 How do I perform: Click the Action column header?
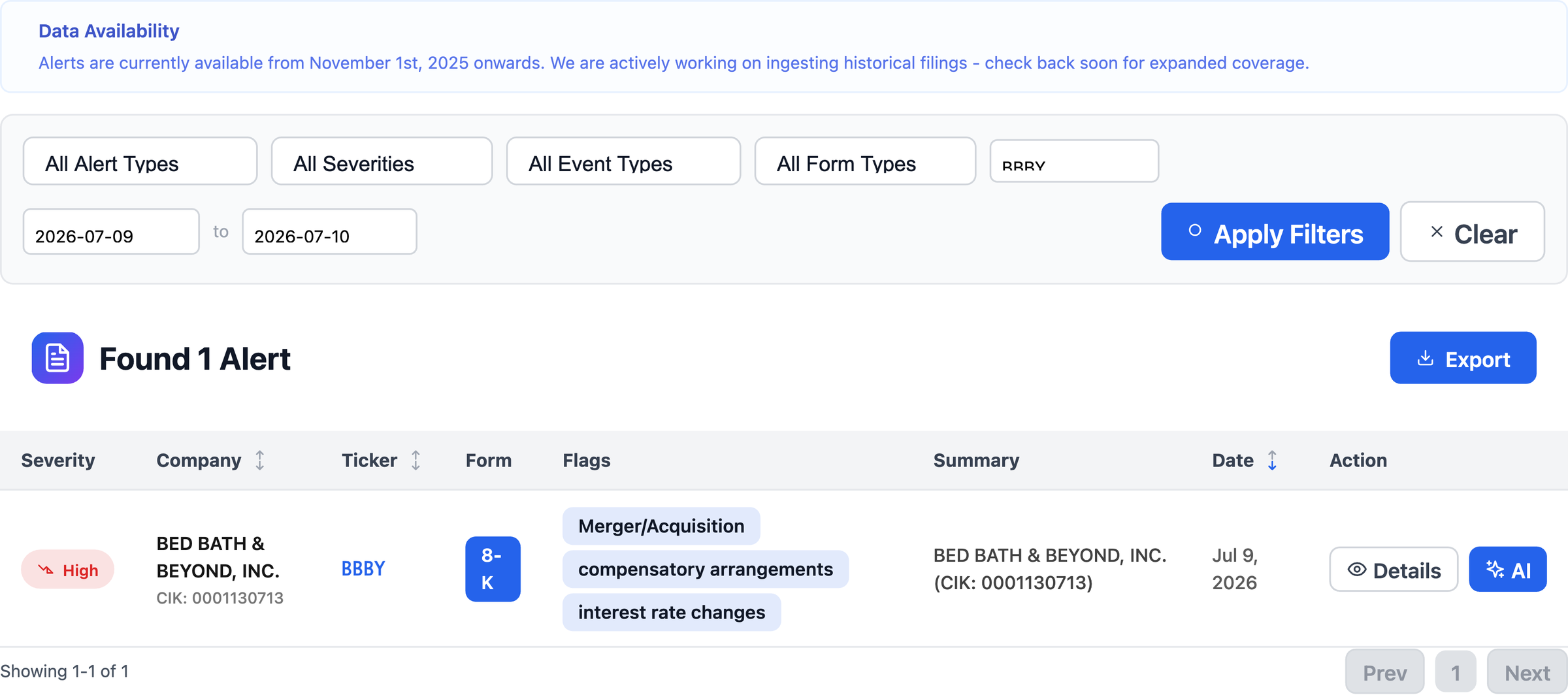[1358, 461]
